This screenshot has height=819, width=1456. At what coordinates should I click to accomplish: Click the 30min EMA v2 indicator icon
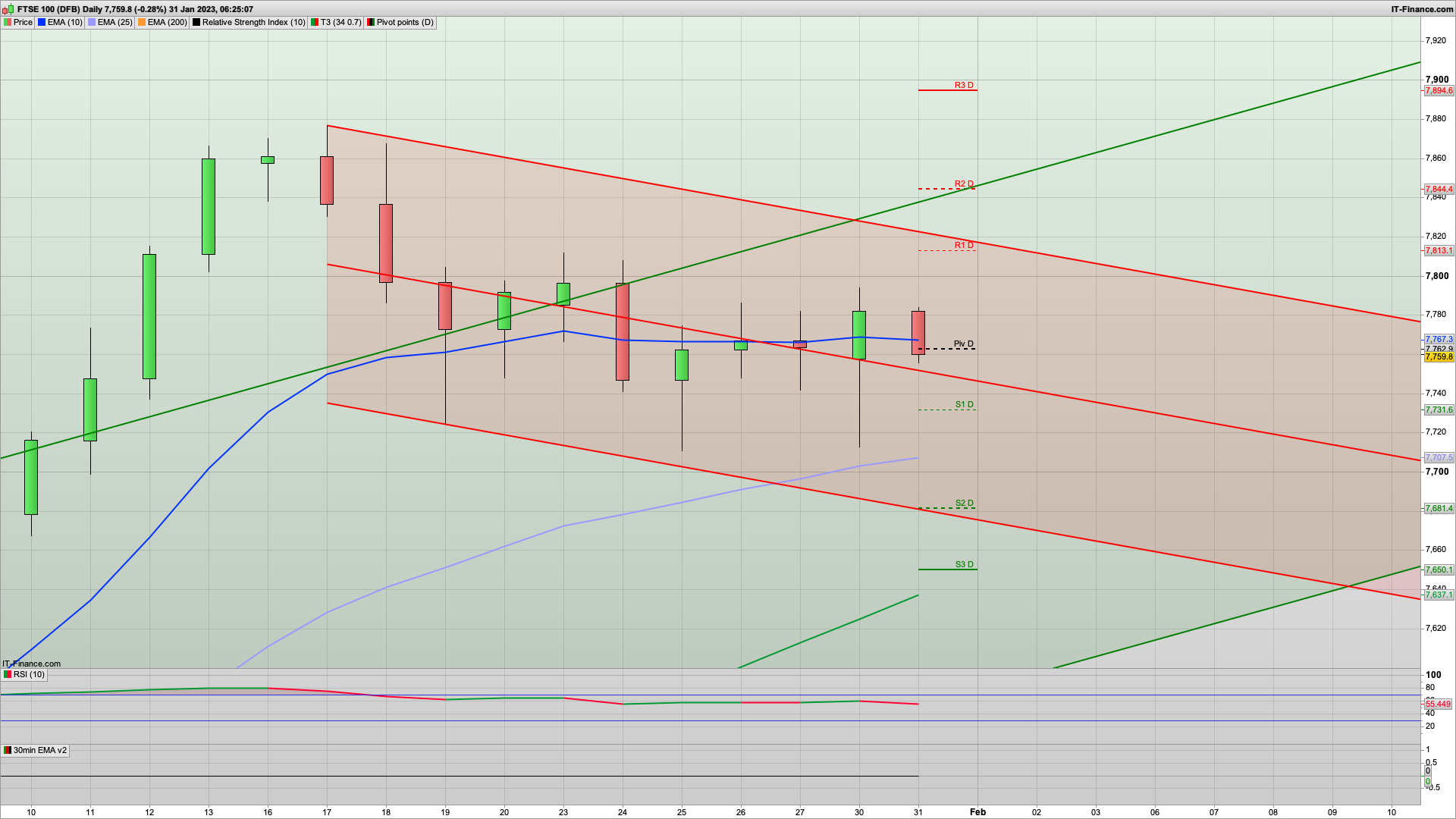pyautogui.click(x=8, y=750)
